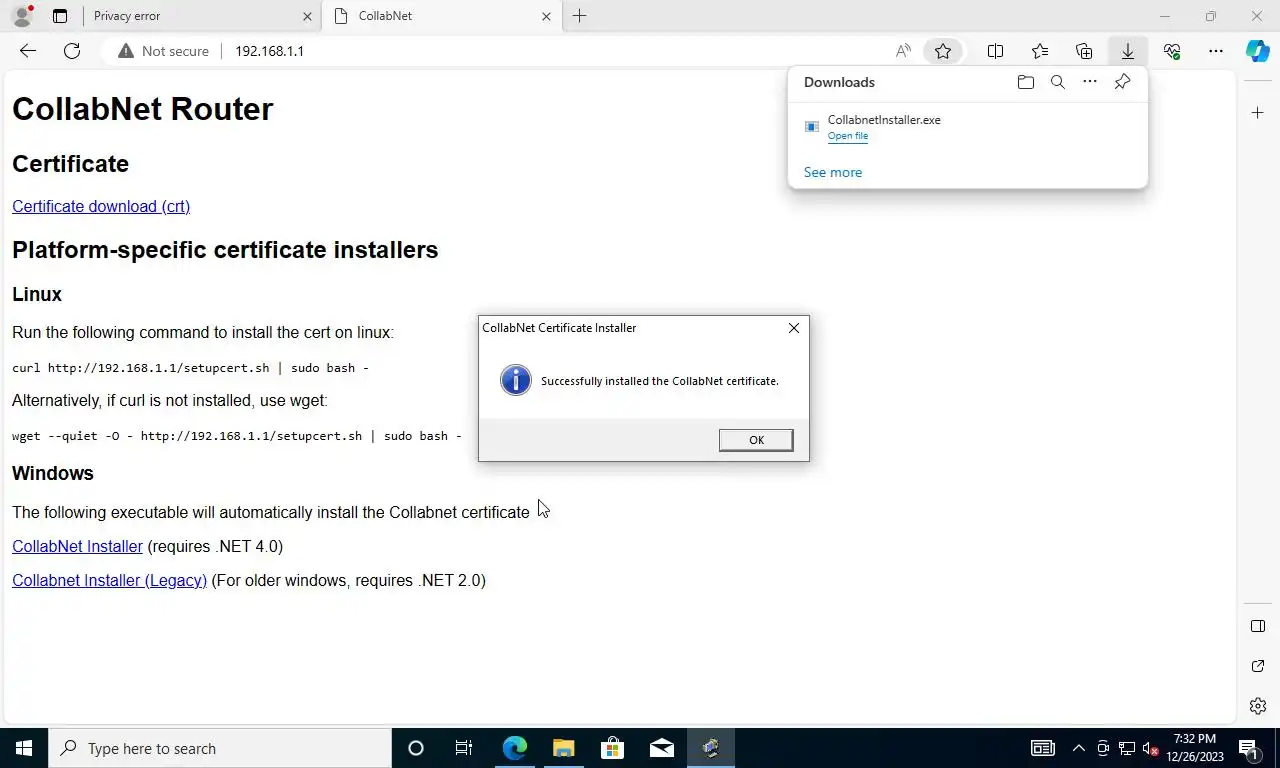Click the success message in the dialog
1280x768 pixels.
[660, 381]
